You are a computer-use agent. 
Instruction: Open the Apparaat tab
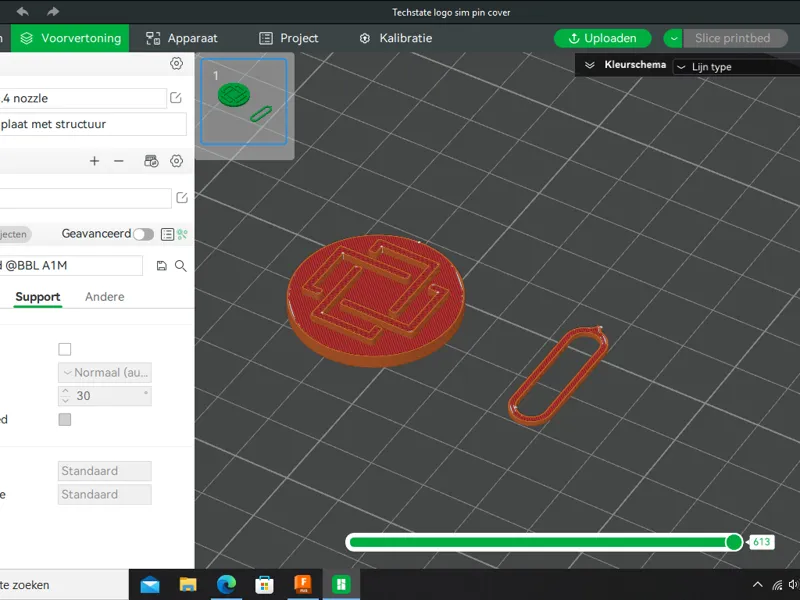182,38
